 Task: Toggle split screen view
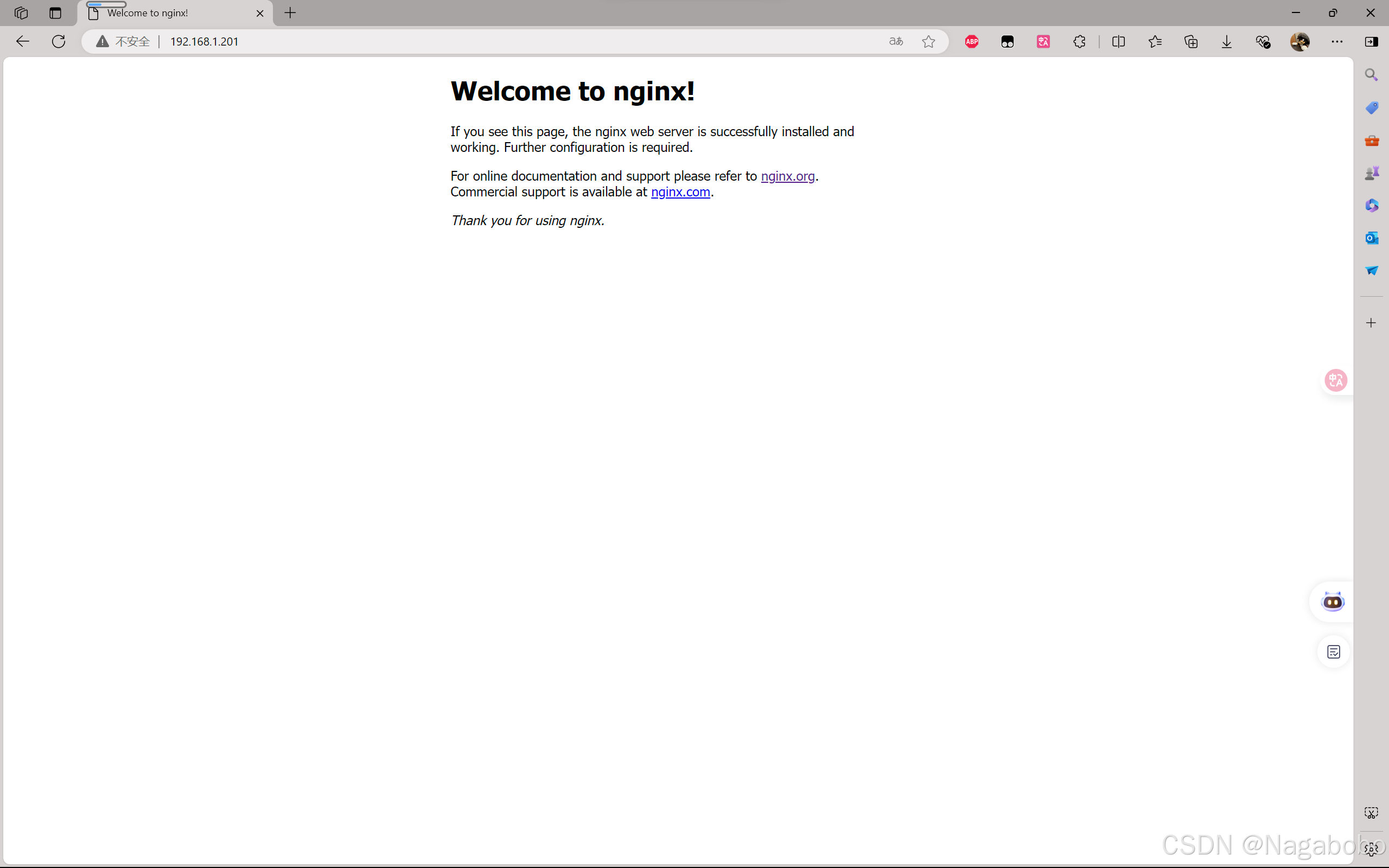tap(1119, 41)
